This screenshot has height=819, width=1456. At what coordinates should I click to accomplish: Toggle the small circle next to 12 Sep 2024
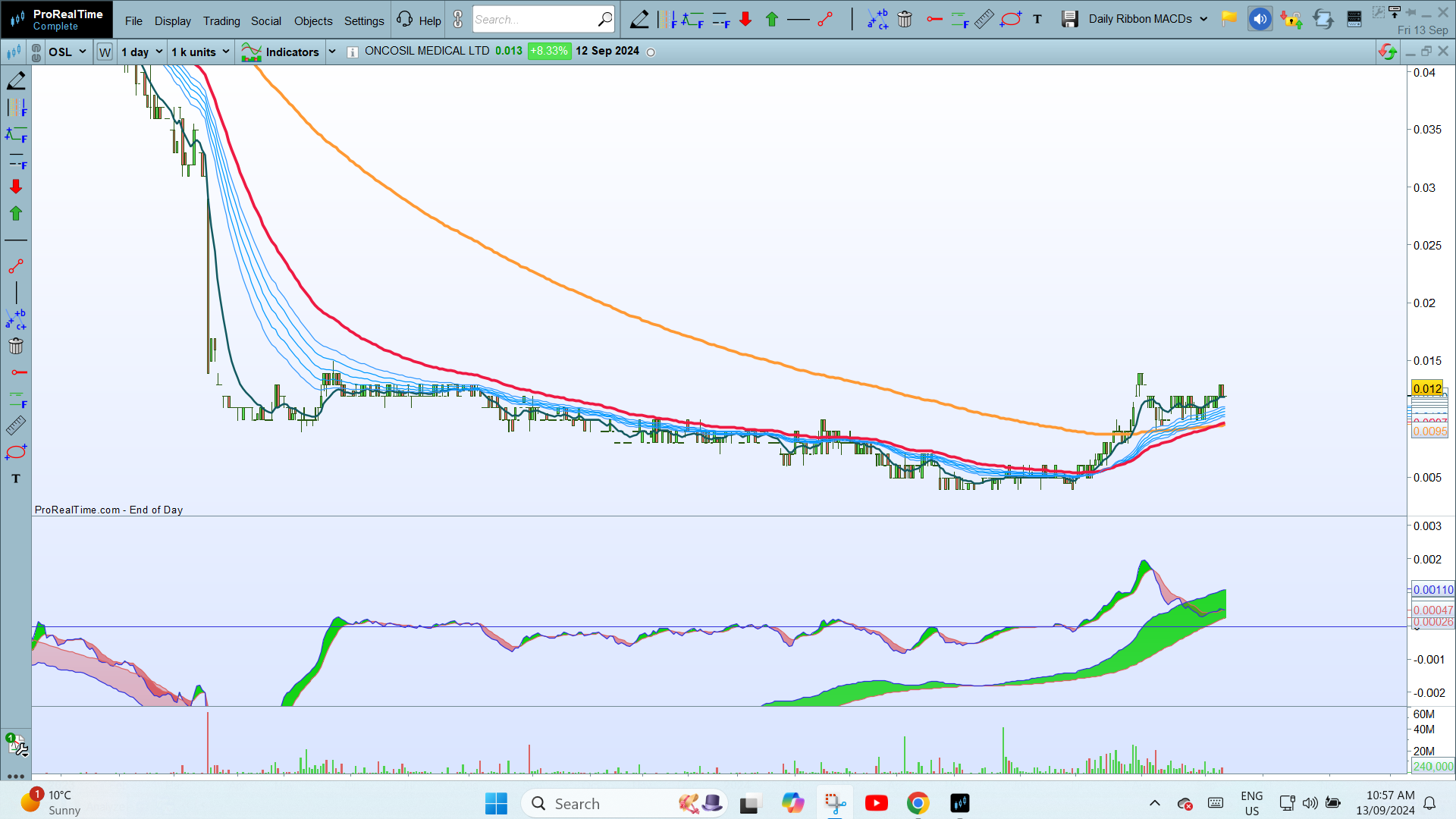click(x=651, y=52)
